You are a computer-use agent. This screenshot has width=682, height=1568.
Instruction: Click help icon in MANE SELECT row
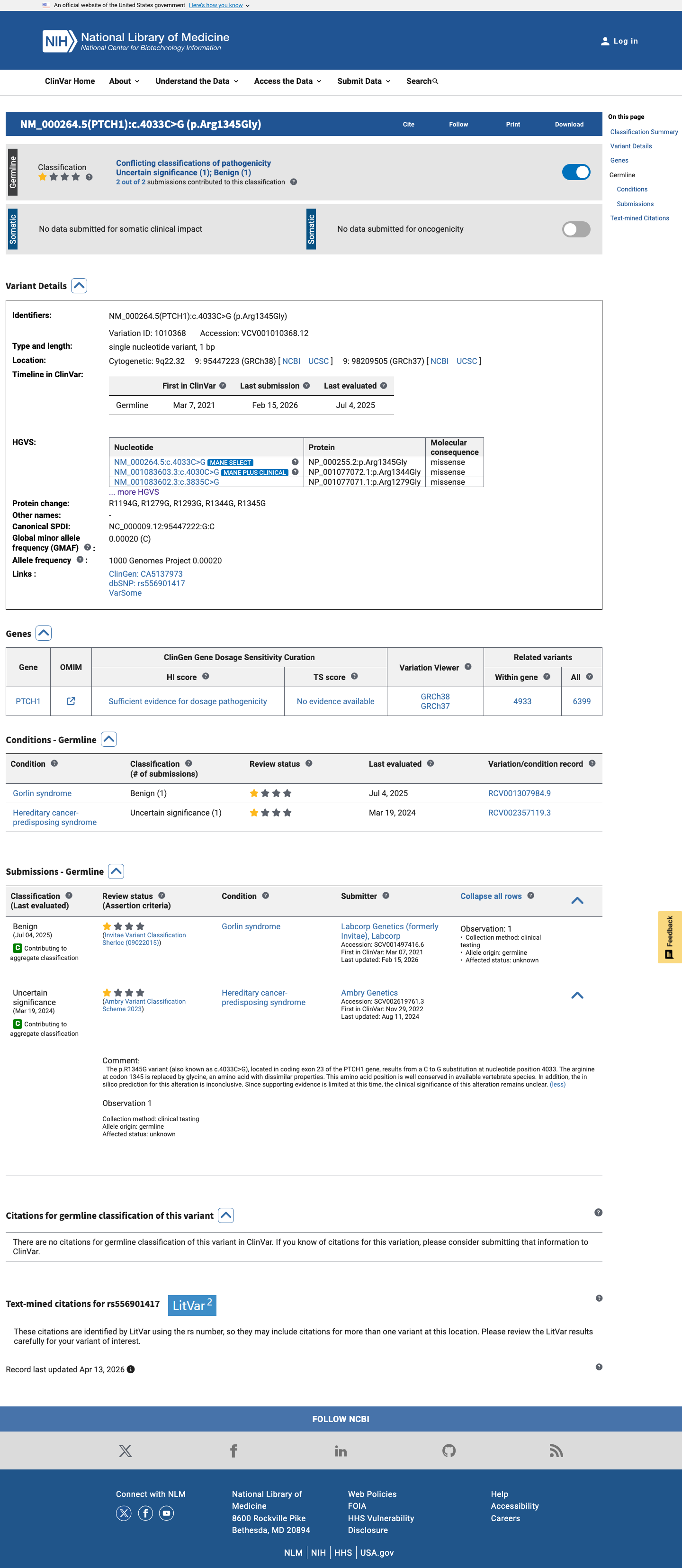[295, 462]
